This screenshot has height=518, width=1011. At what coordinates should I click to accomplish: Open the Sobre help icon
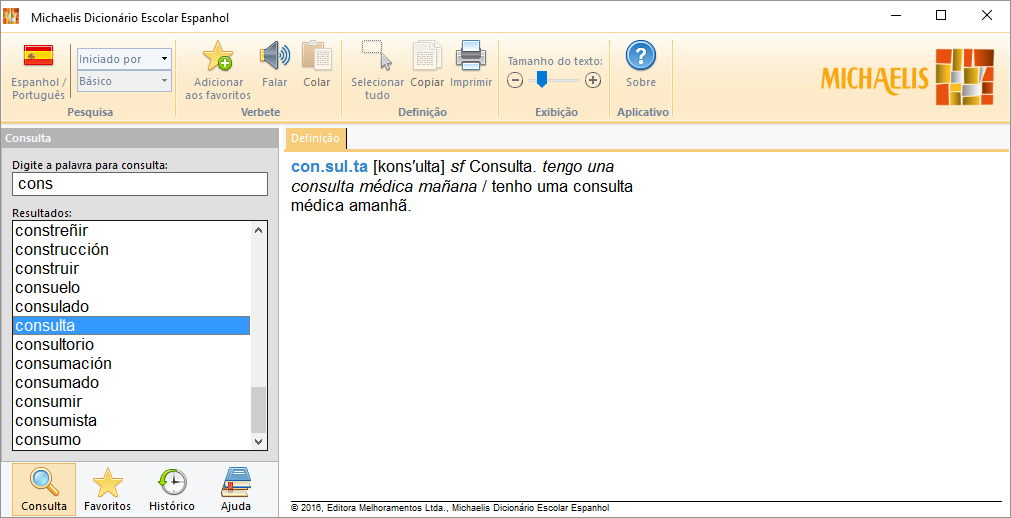click(x=641, y=56)
